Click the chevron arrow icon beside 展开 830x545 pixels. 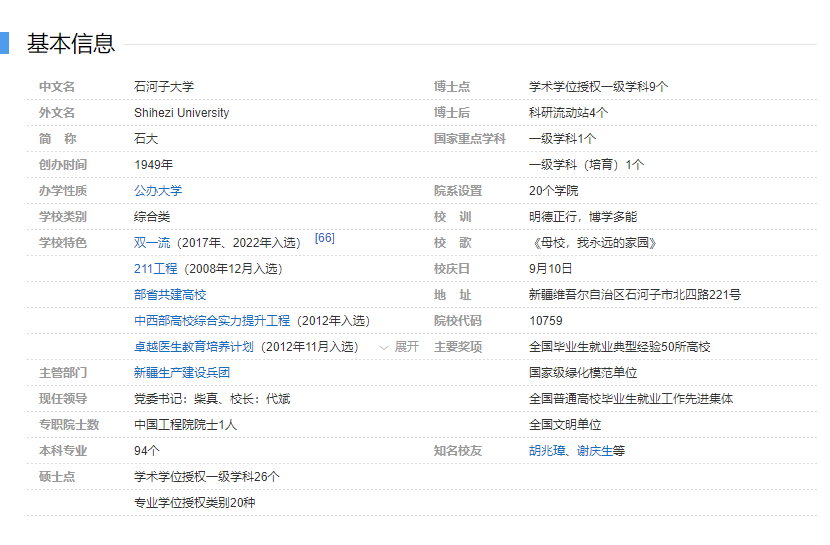(384, 348)
